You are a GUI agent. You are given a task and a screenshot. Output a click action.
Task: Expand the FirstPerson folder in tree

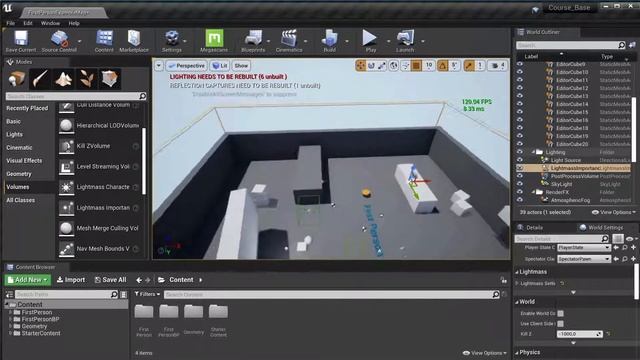[10, 312]
